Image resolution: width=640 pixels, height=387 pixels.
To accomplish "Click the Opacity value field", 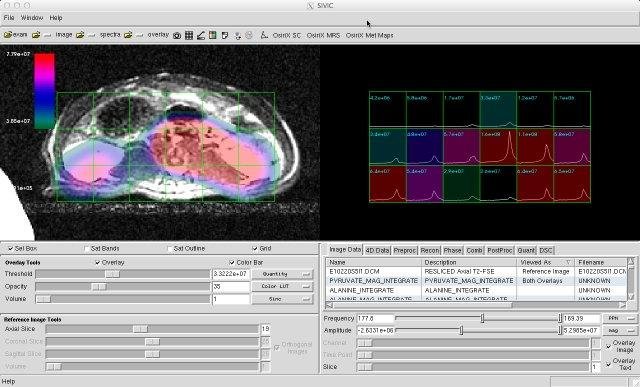I will tap(231, 287).
